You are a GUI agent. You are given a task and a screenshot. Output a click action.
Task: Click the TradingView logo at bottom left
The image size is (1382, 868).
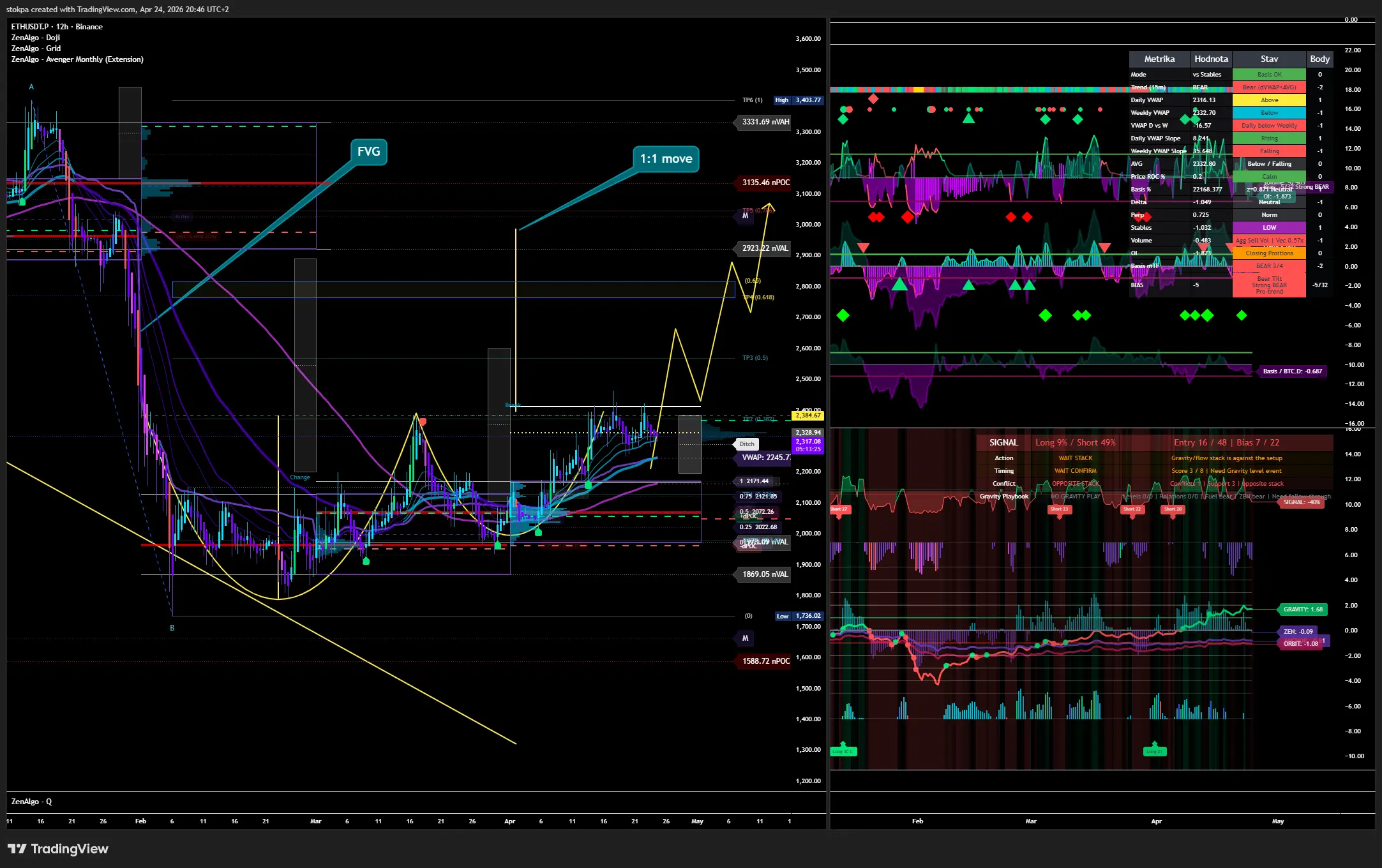[x=58, y=849]
